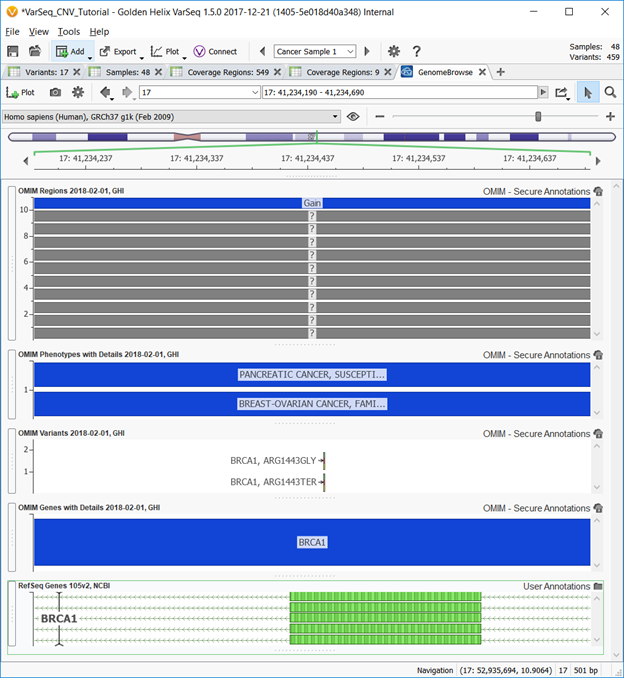Click BRCA1 in OMIM Genes track
Viewport: 624px width, 678px height.
click(312, 542)
